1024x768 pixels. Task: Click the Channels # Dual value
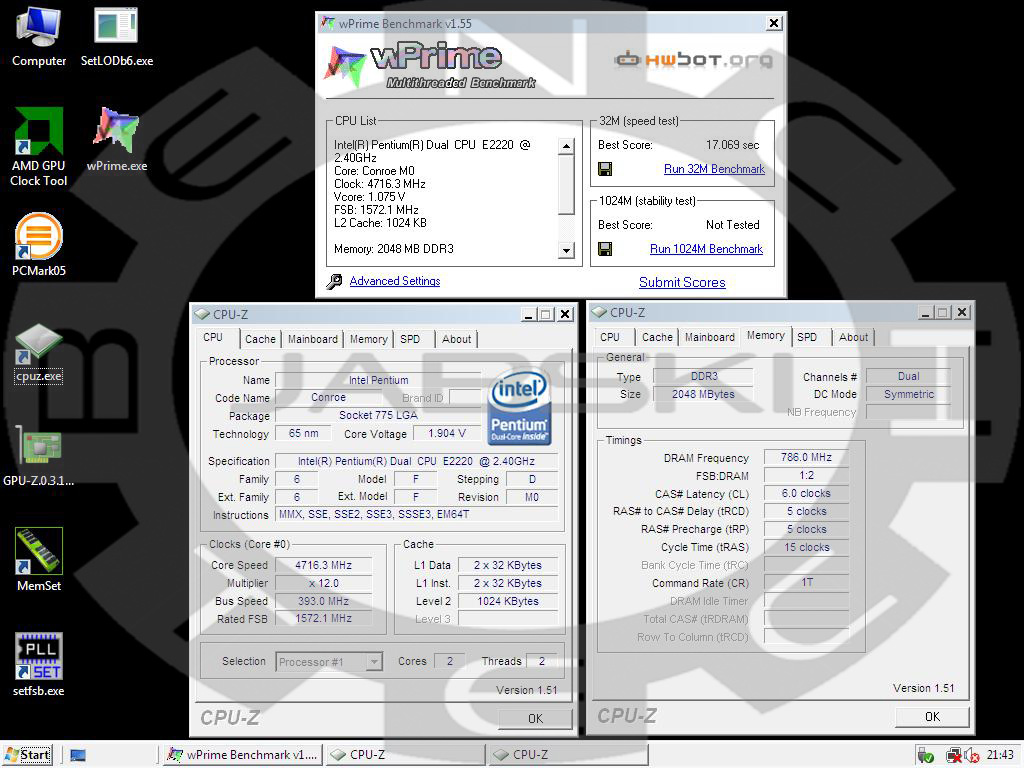coord(908,376)
